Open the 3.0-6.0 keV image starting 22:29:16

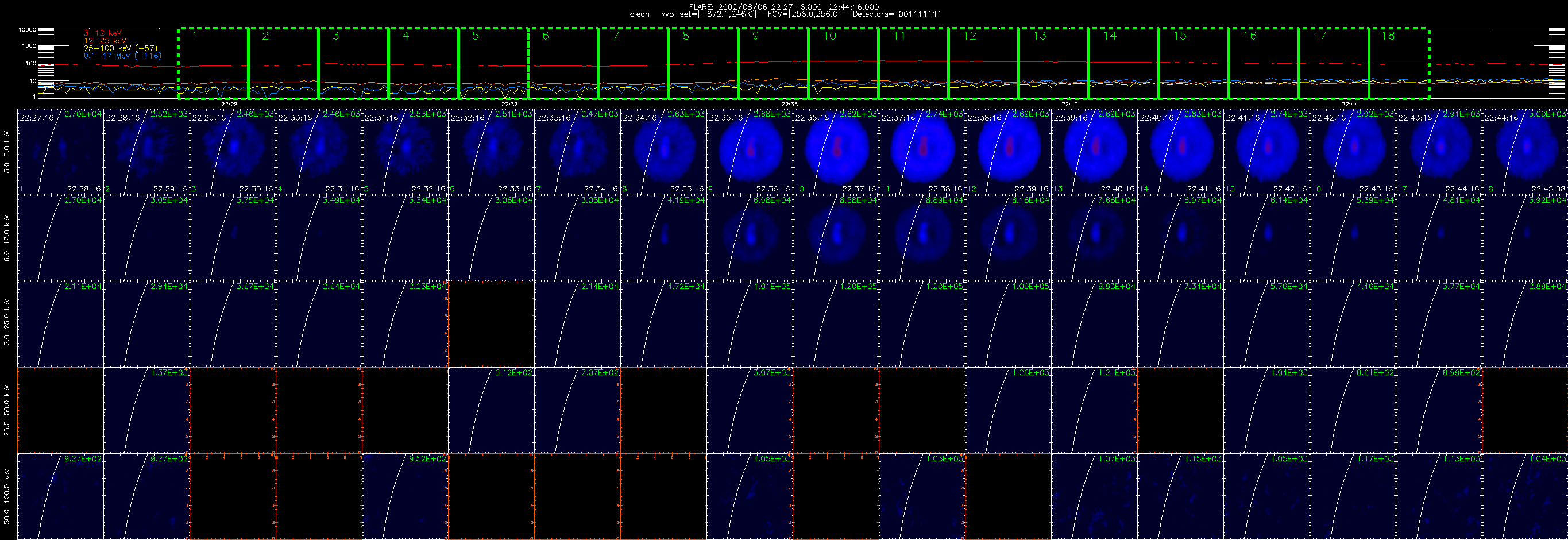[x=233, y=152]
